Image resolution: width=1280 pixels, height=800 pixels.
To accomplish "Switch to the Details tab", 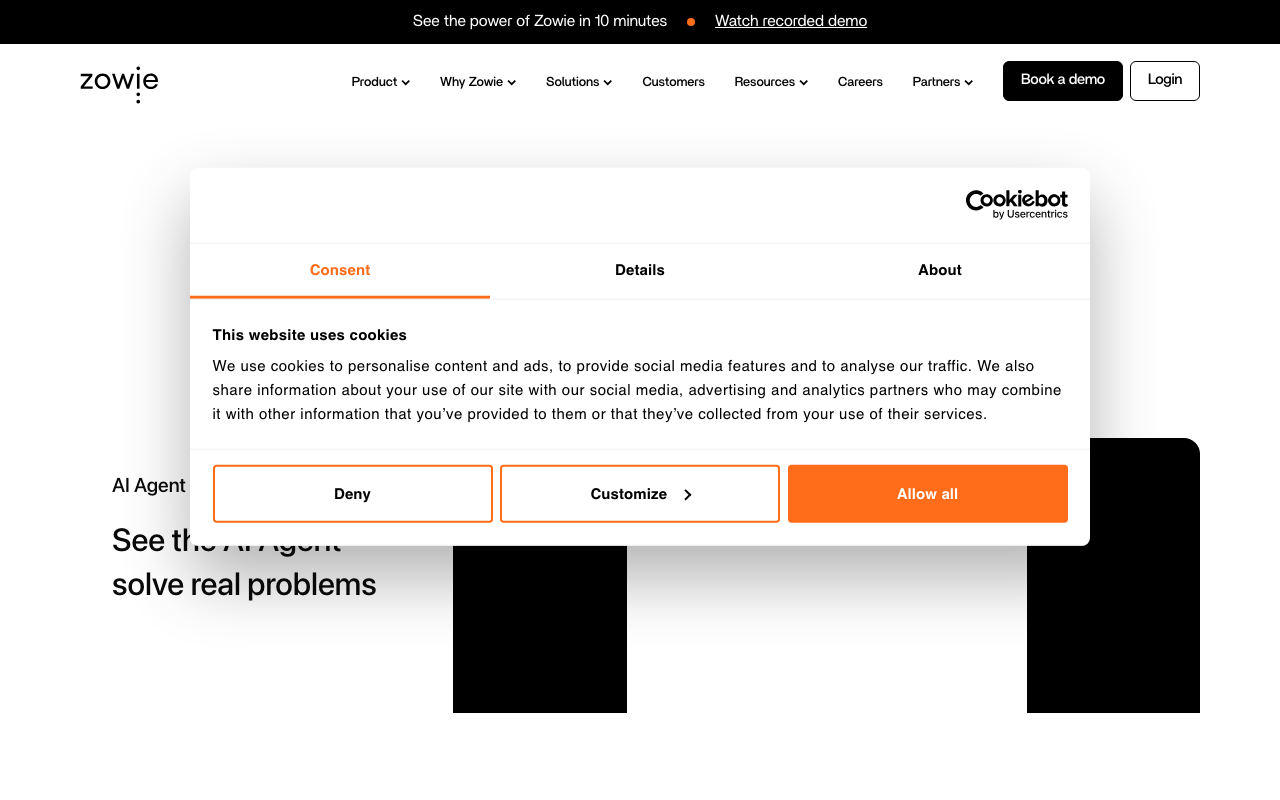I will click(639, 270).
